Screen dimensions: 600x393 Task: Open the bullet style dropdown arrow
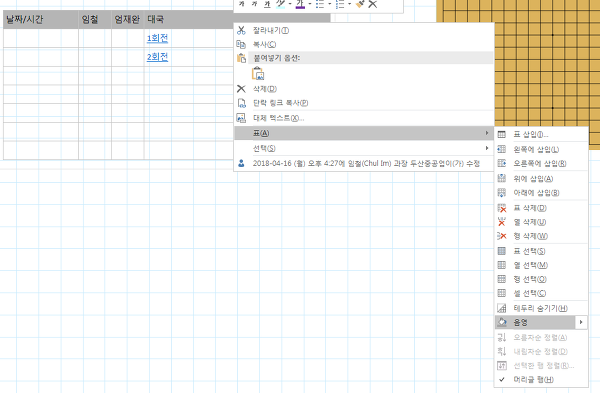pos(329,4)
